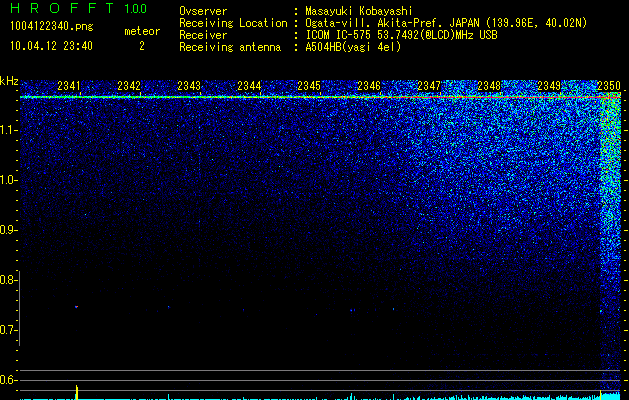Click the 0.7 kHz frequency axis label
This screenshot has height=400, width=629.
tap(8, 330)
